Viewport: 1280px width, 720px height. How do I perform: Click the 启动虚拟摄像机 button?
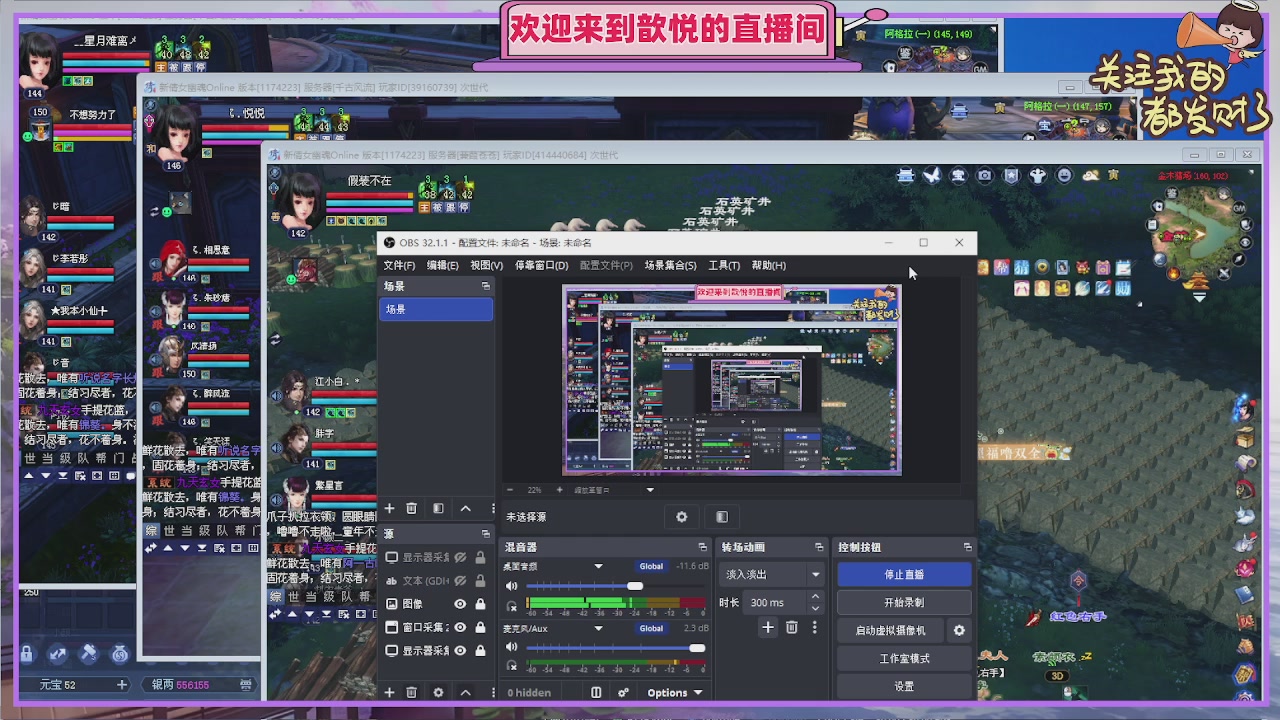pyautogui.click(x=891, y=631)
